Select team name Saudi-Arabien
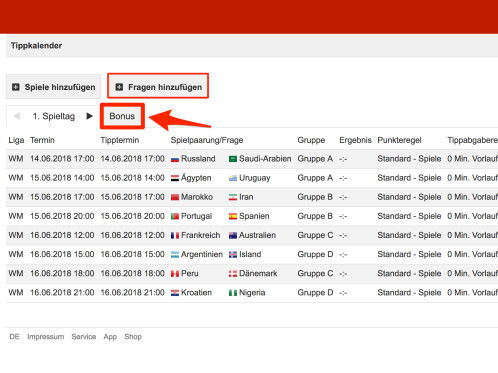 (x=265, y=159)
